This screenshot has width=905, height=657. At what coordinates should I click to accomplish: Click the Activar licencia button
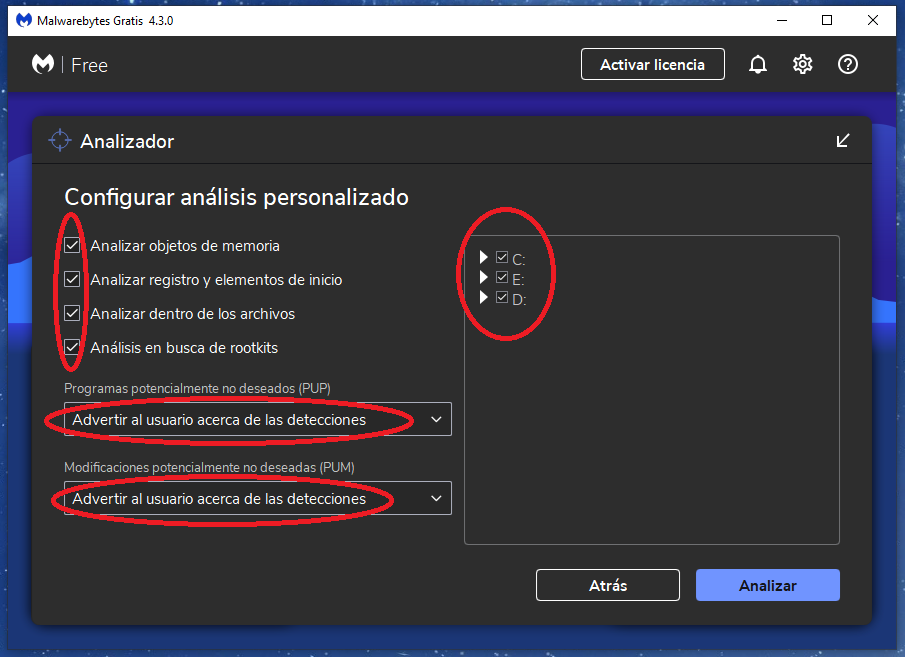pyautogui.click(x=652, y=64)
